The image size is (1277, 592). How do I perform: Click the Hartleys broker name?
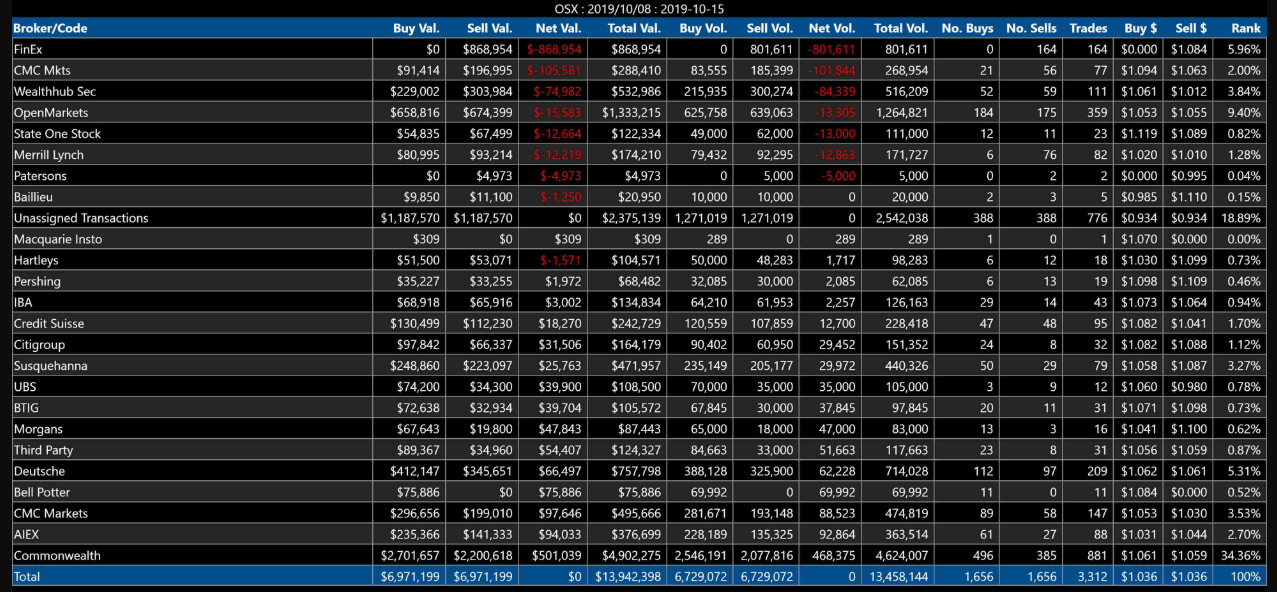coord(36,260)
